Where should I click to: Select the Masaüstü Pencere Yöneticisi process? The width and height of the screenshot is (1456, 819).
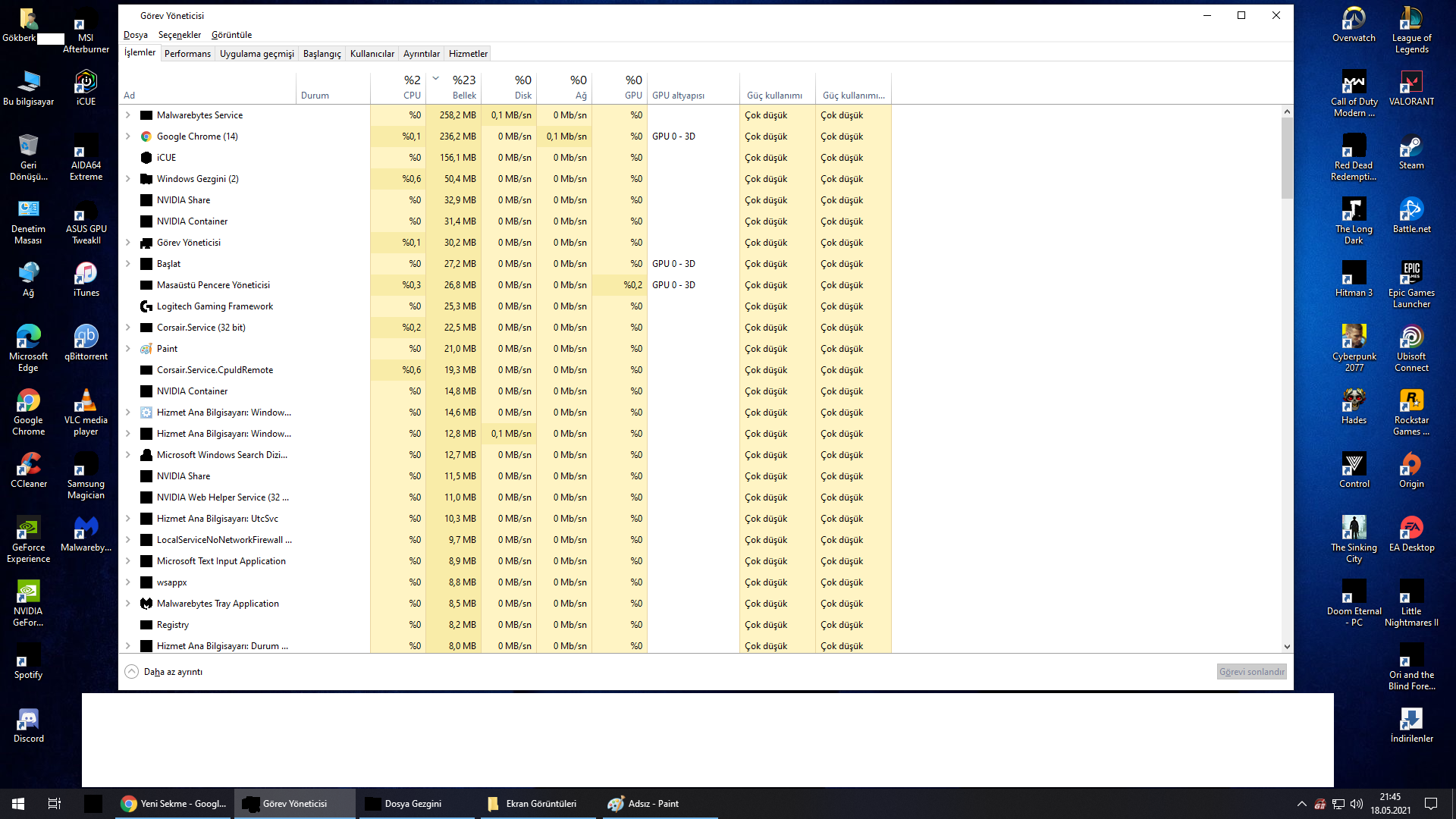coord(505,285)
